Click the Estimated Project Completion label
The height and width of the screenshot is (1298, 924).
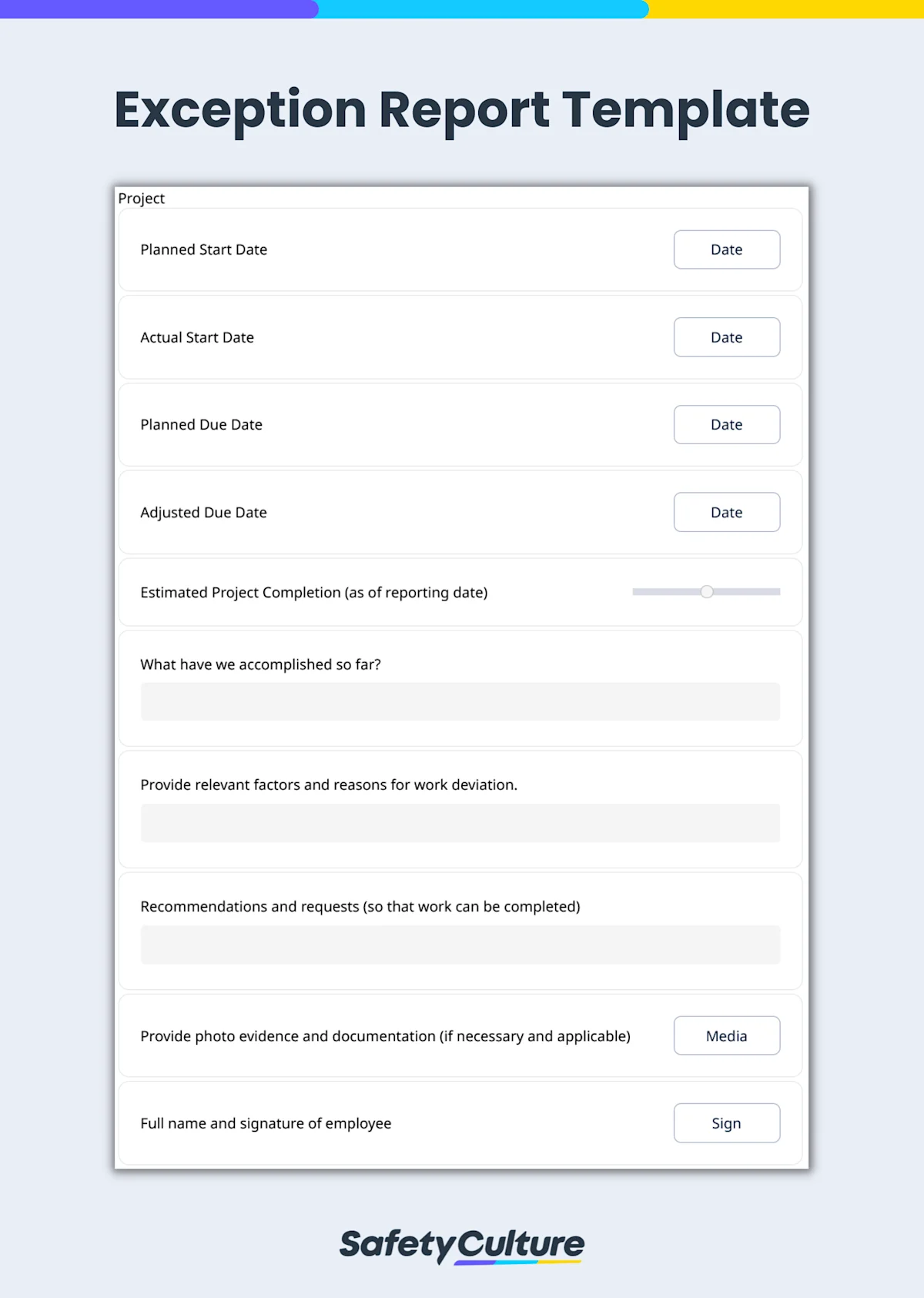point(314,592)
